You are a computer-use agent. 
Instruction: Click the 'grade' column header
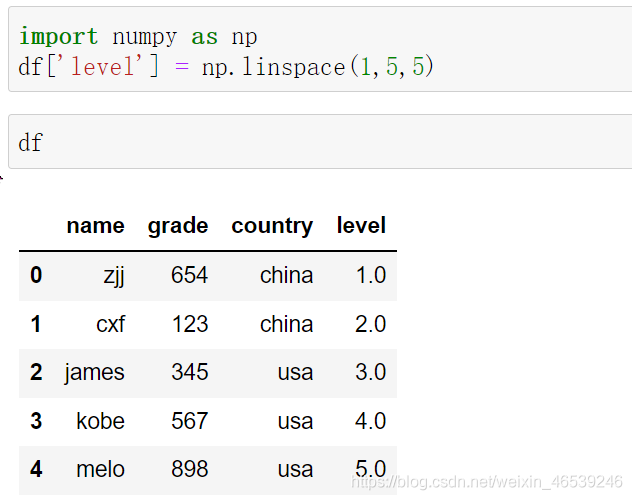tap(178, 226)
